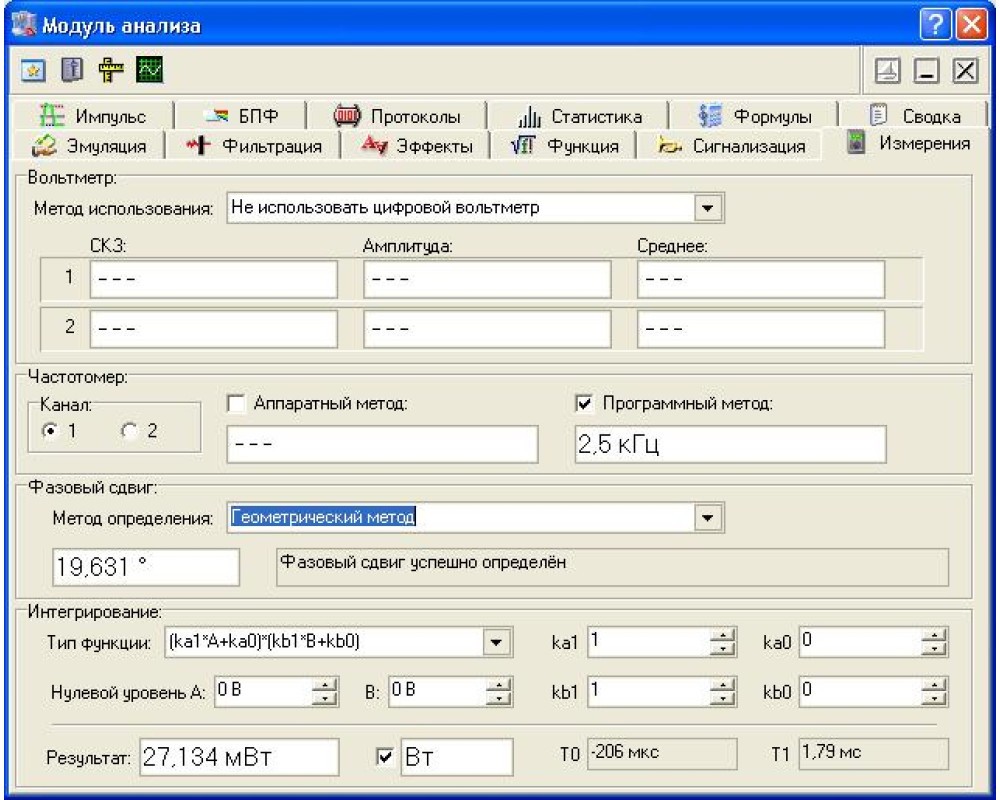Open the Статистика tab
Viewport: 1000px width, 800px height.
581,116
